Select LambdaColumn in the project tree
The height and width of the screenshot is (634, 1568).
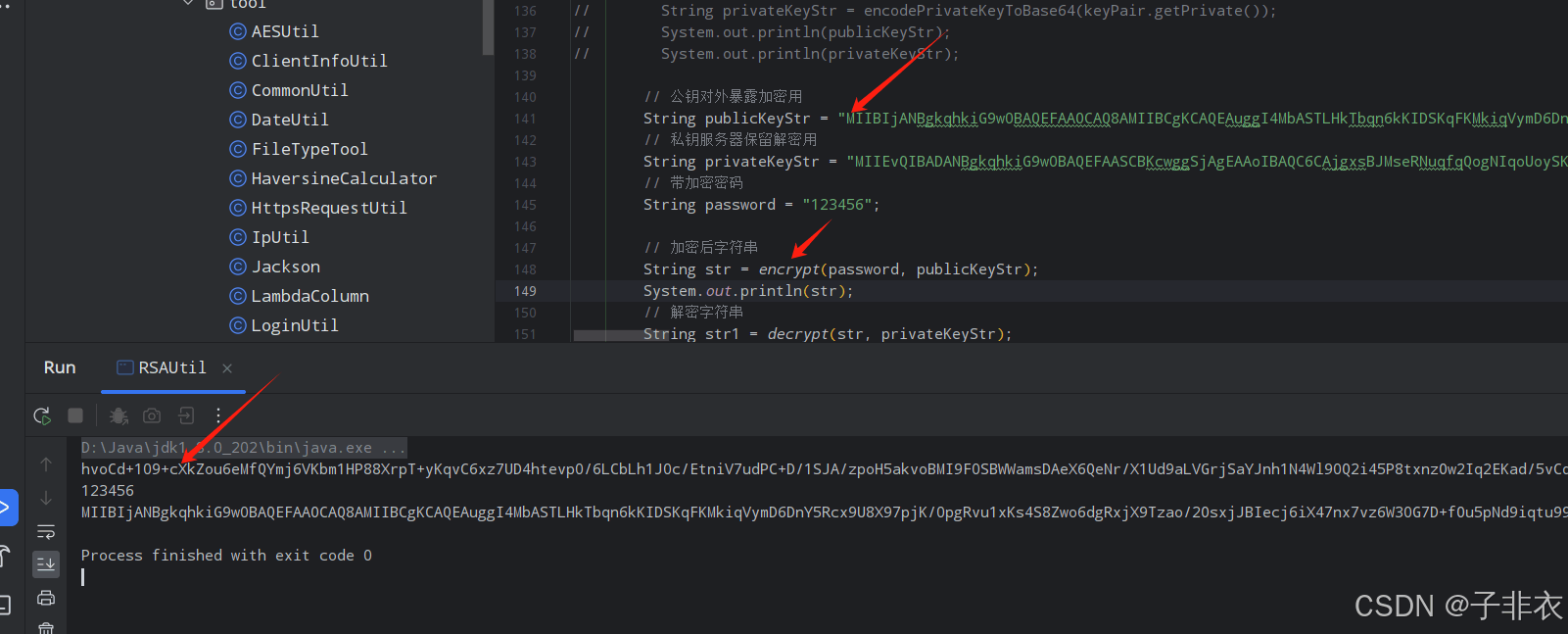310,296
